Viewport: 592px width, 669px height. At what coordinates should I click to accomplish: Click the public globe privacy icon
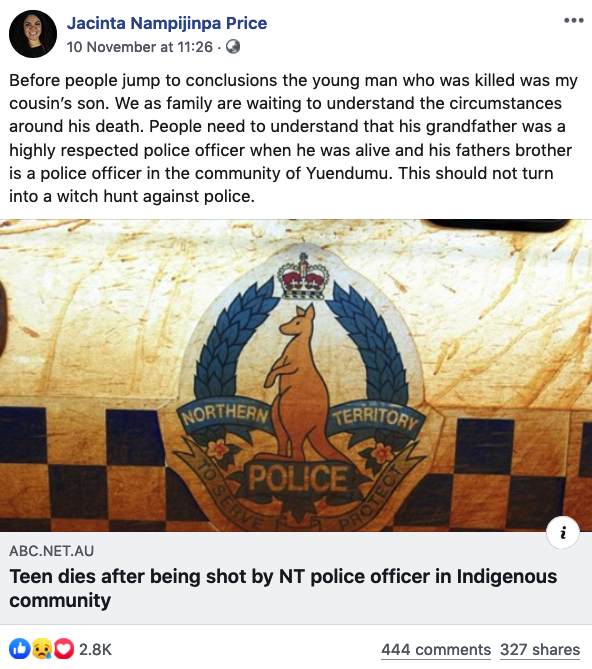233,47
